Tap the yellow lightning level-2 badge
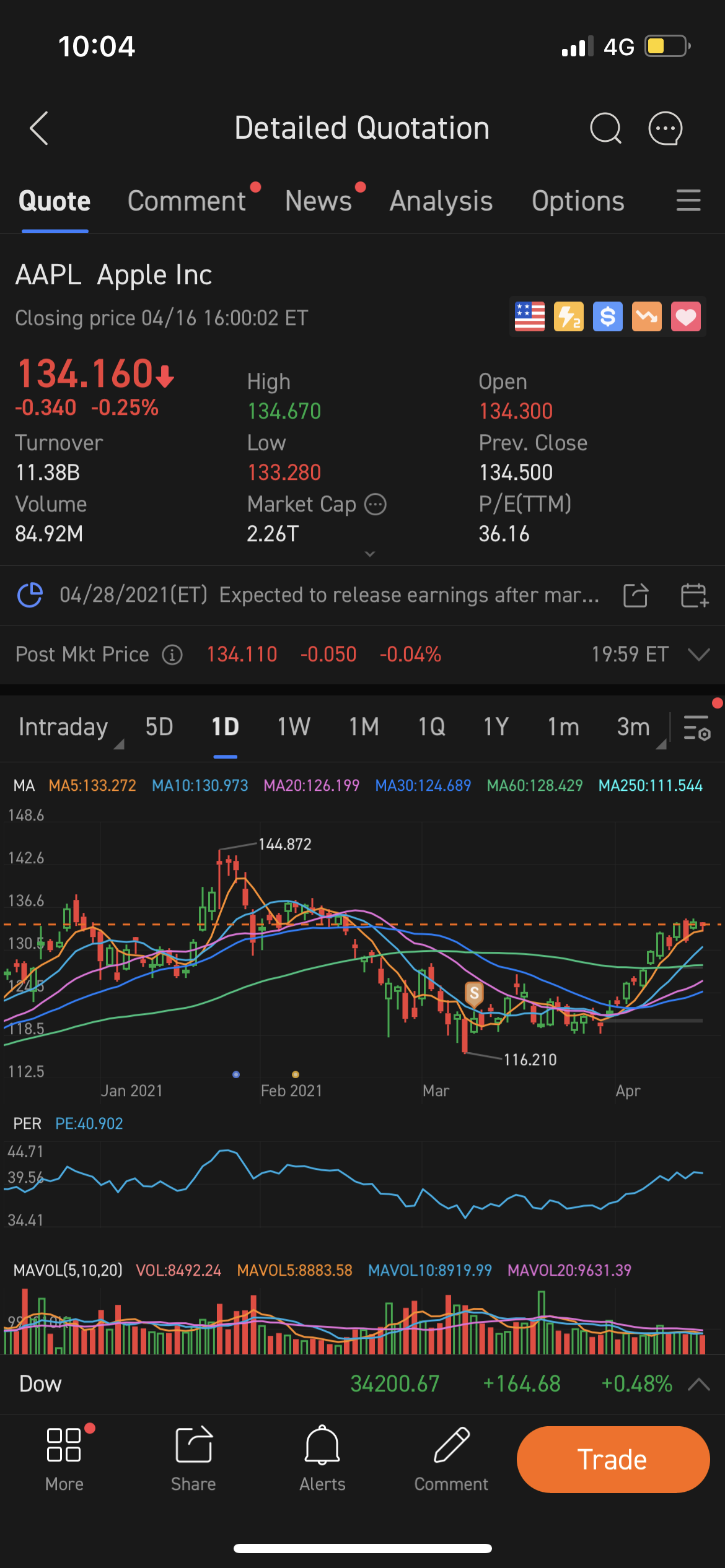The height and width of the screenshot is (1568, 725). 569,317
